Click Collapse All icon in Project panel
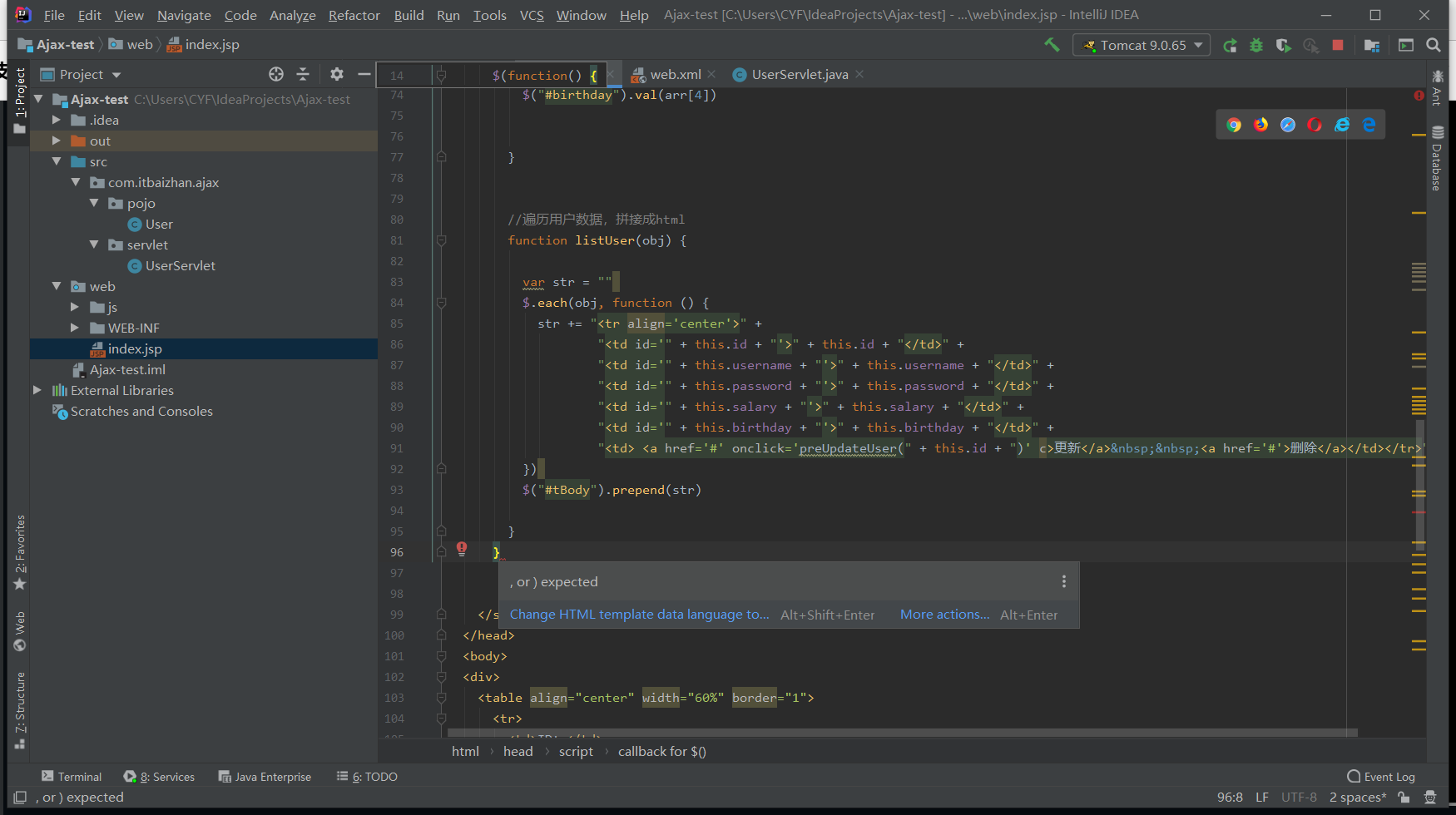Viewport: 1456px width, 815px height. (x=303, y=74)
